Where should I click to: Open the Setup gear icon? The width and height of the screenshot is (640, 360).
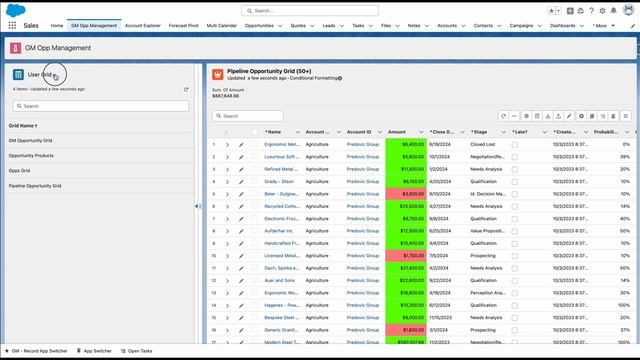tap(602, 11)
